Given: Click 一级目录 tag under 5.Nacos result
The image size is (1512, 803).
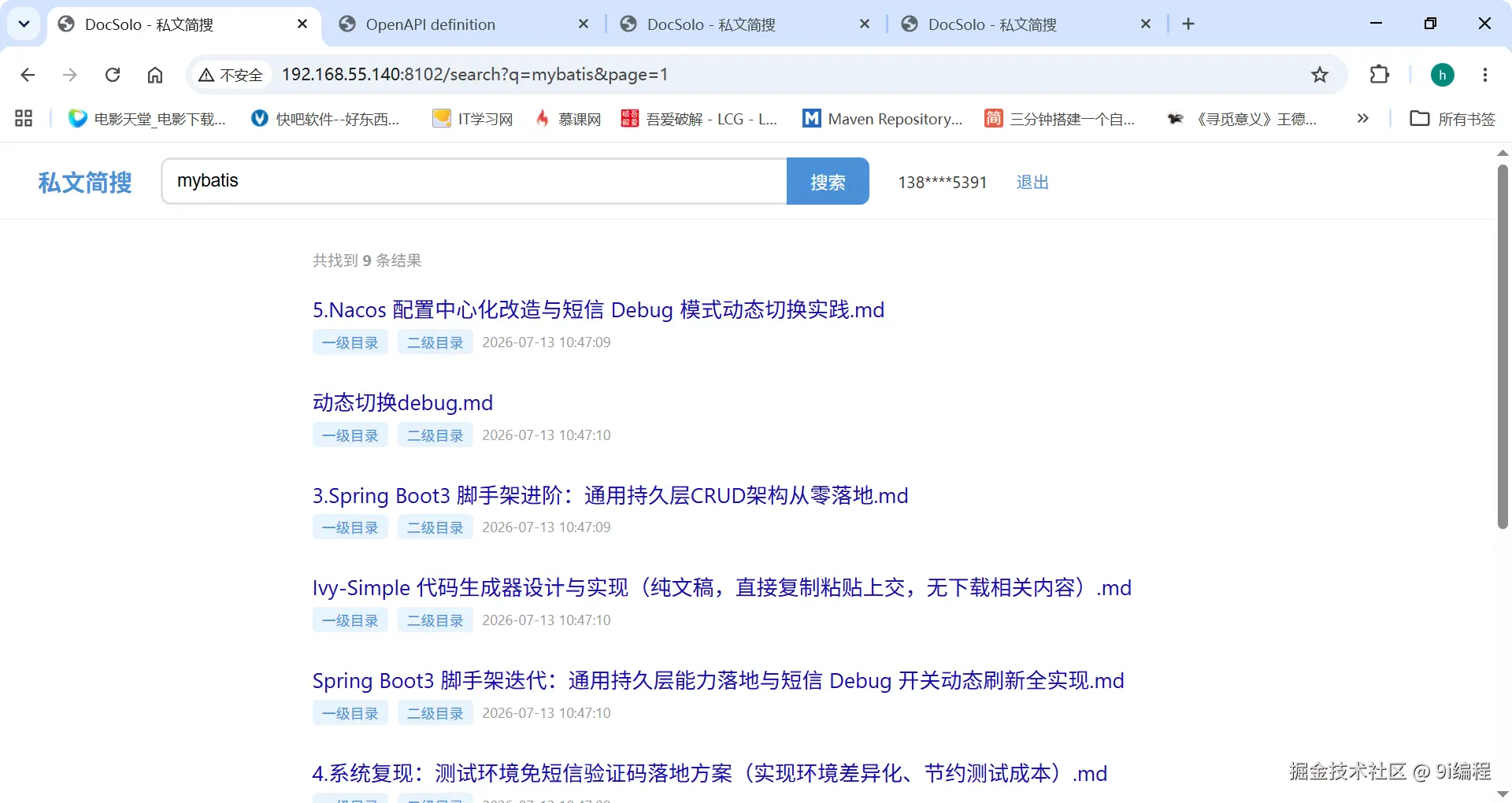Looking at the screenshot, I should (350, 342).
